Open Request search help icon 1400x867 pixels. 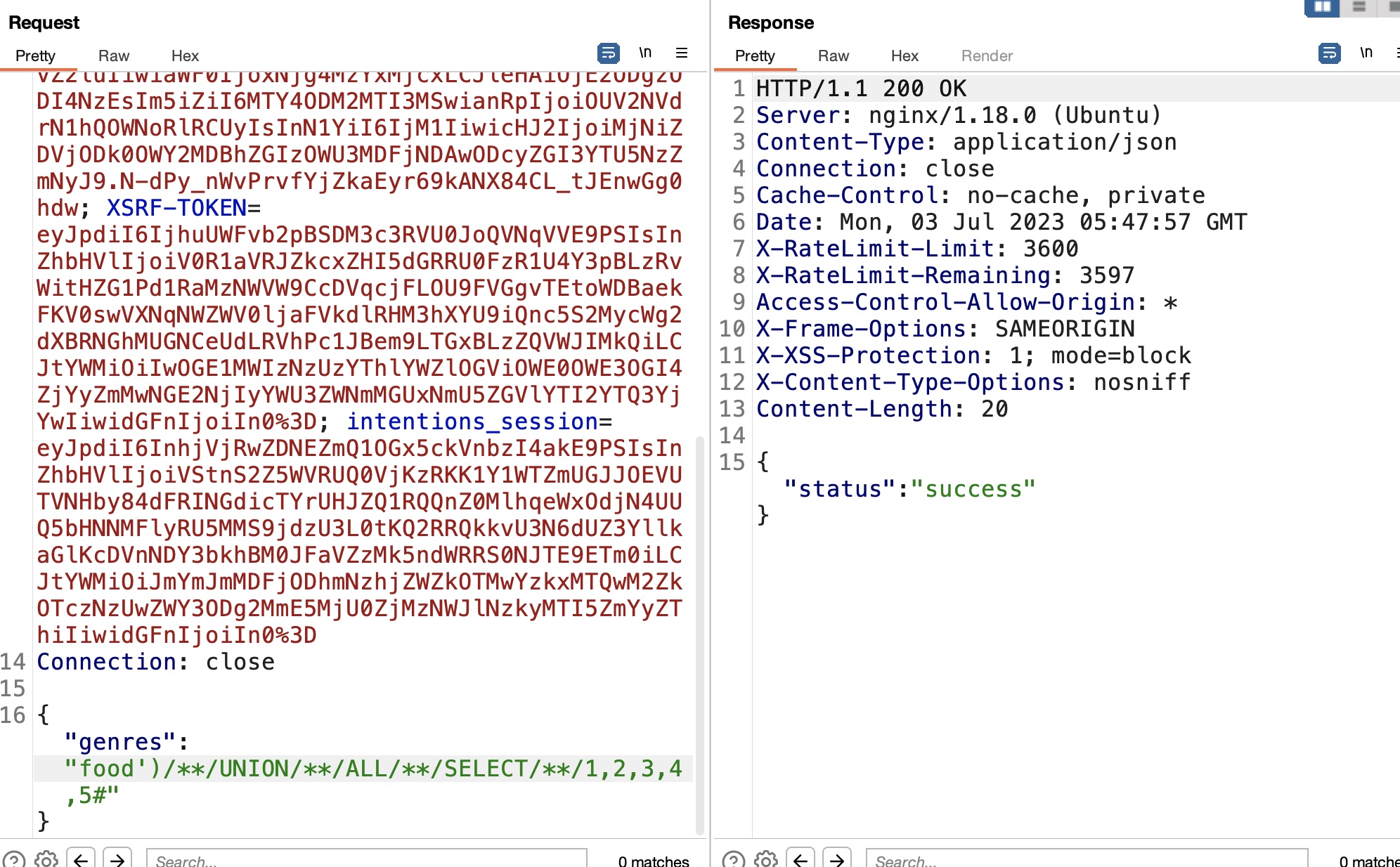(13, 859)
